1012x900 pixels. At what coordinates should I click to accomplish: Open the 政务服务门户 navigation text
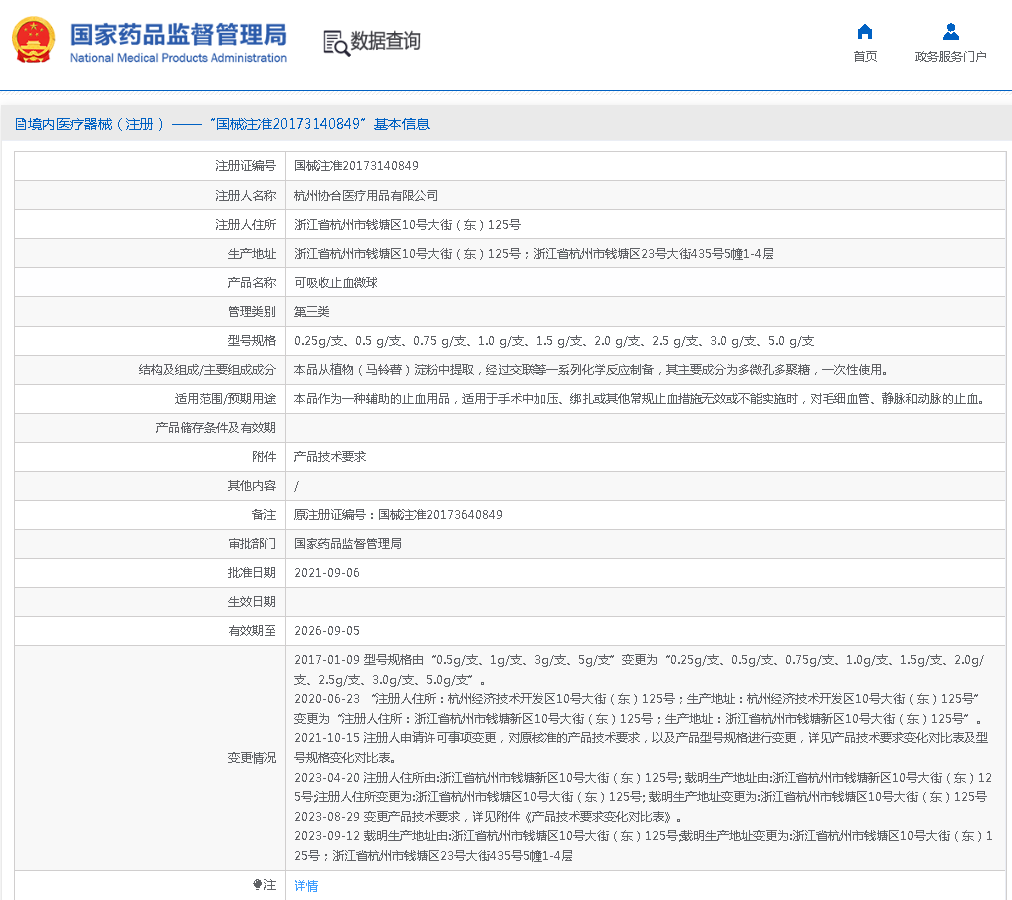950,57
